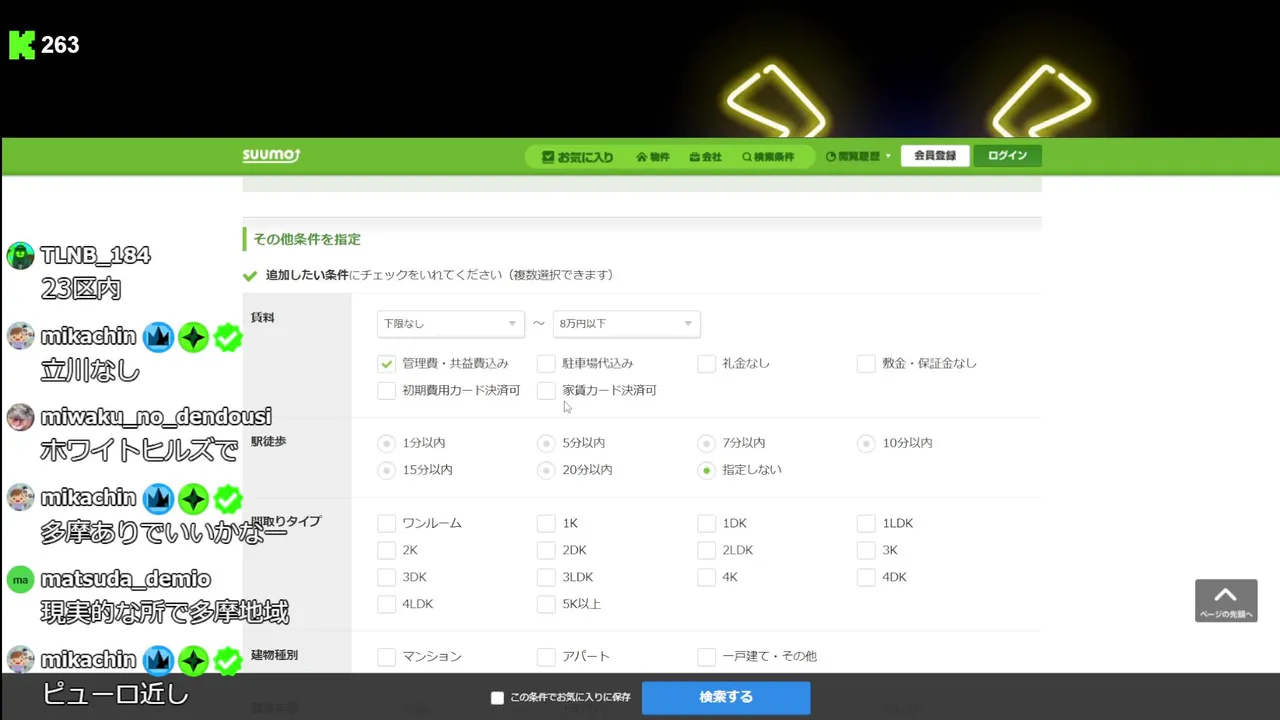Select 10分以内 walk time radio
The image size is (1280, 720).
coord(866,443)
